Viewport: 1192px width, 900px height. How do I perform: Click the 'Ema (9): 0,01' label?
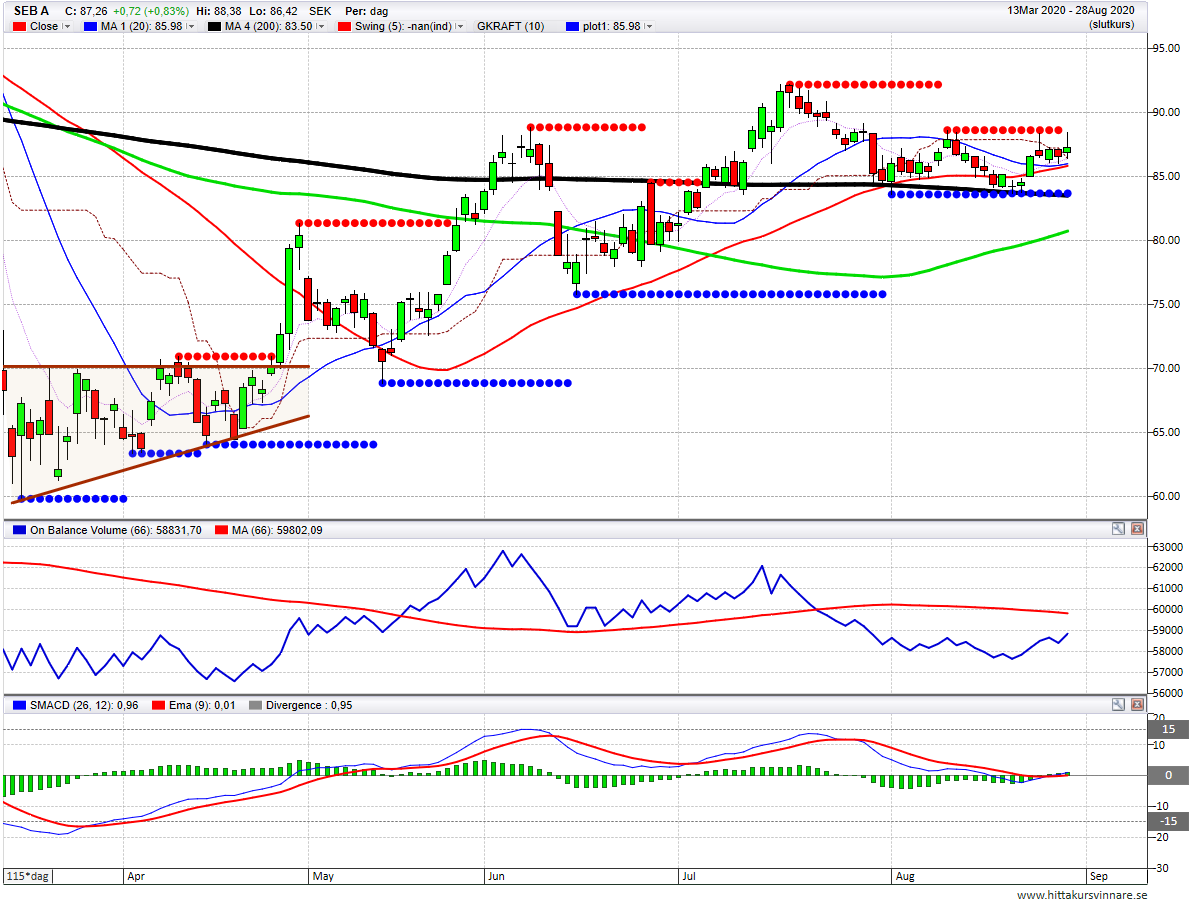coord(202,705)
